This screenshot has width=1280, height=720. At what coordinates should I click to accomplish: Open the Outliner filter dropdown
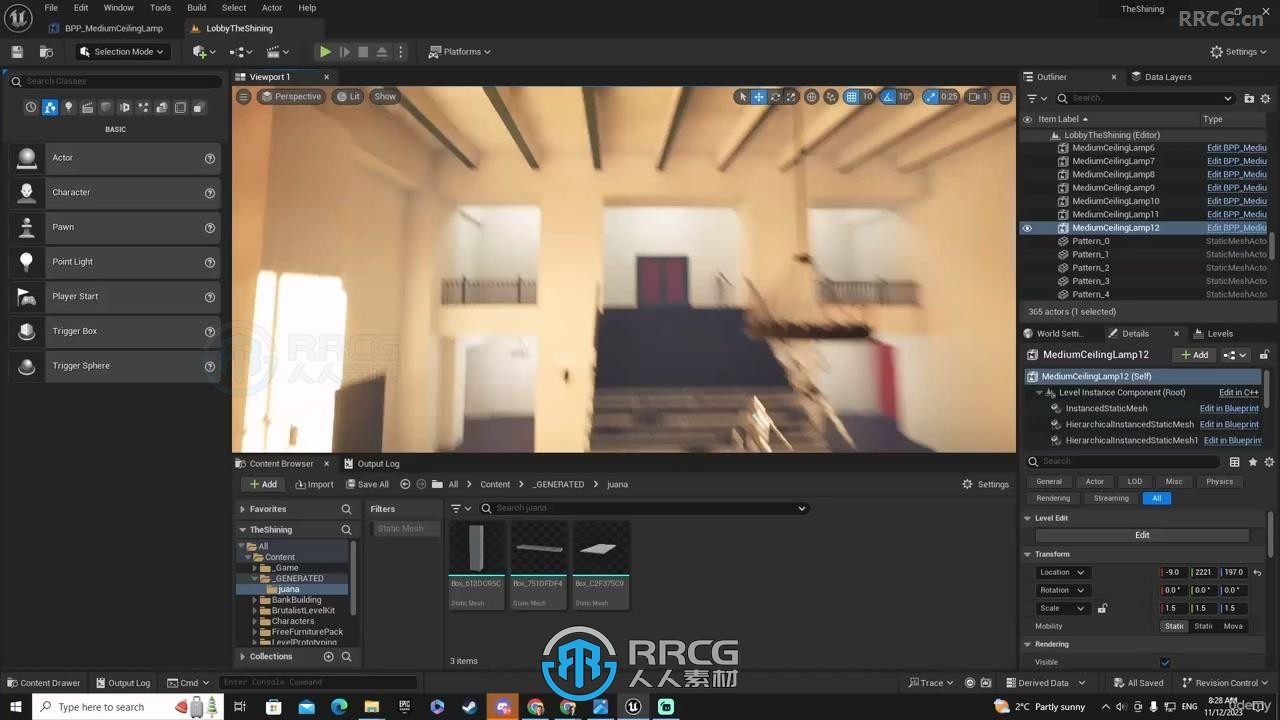point(1036,98)
